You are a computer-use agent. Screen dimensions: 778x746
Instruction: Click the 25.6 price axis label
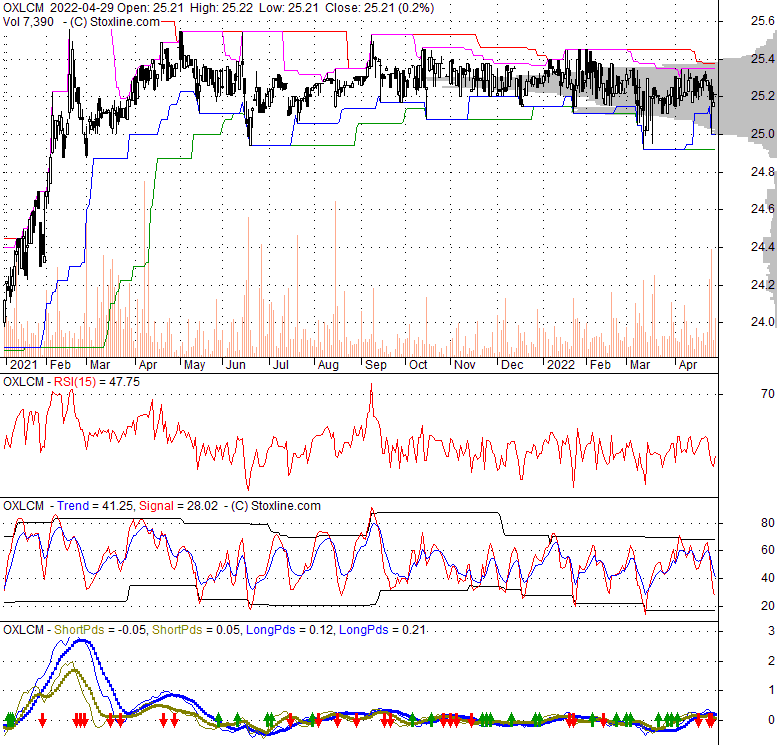[762, 21]
